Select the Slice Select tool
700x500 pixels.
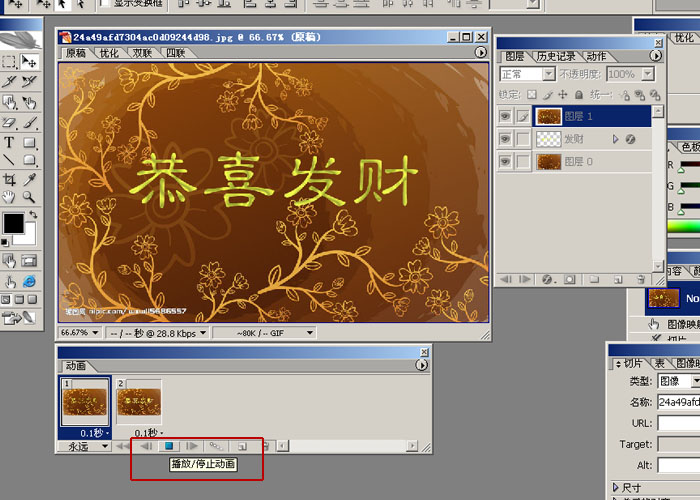[29, 81]
